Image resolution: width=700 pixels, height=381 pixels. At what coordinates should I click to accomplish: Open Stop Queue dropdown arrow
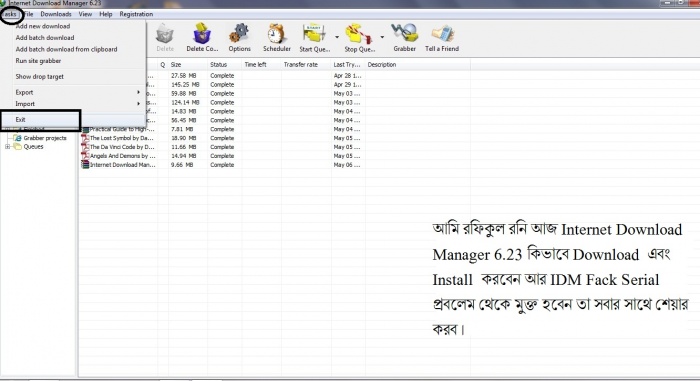coord(382,37)
